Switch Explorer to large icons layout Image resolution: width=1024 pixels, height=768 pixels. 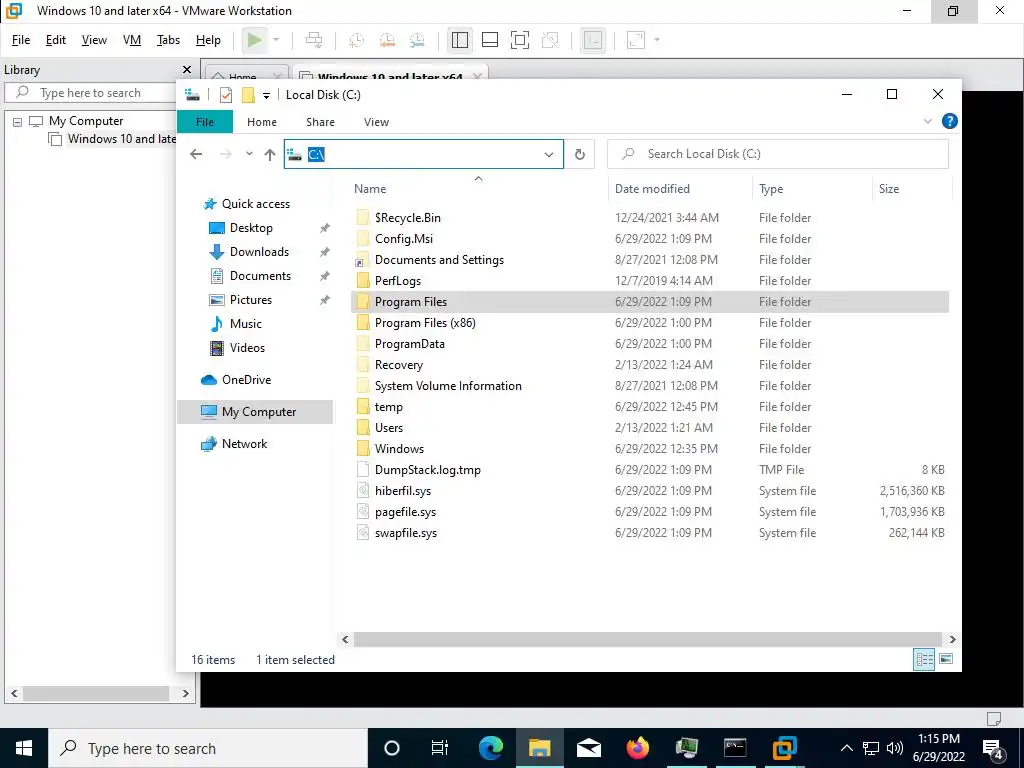[946, 659]
